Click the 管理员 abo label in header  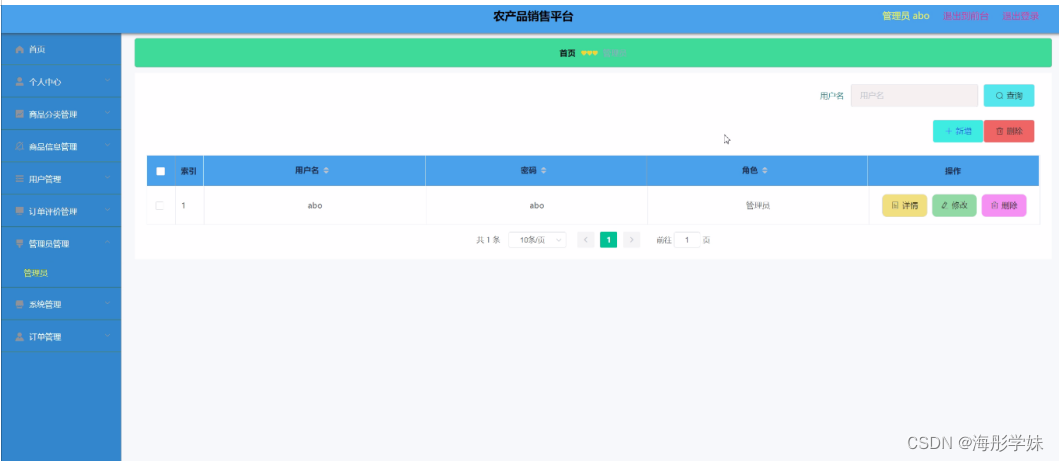(x=906, y=16)
